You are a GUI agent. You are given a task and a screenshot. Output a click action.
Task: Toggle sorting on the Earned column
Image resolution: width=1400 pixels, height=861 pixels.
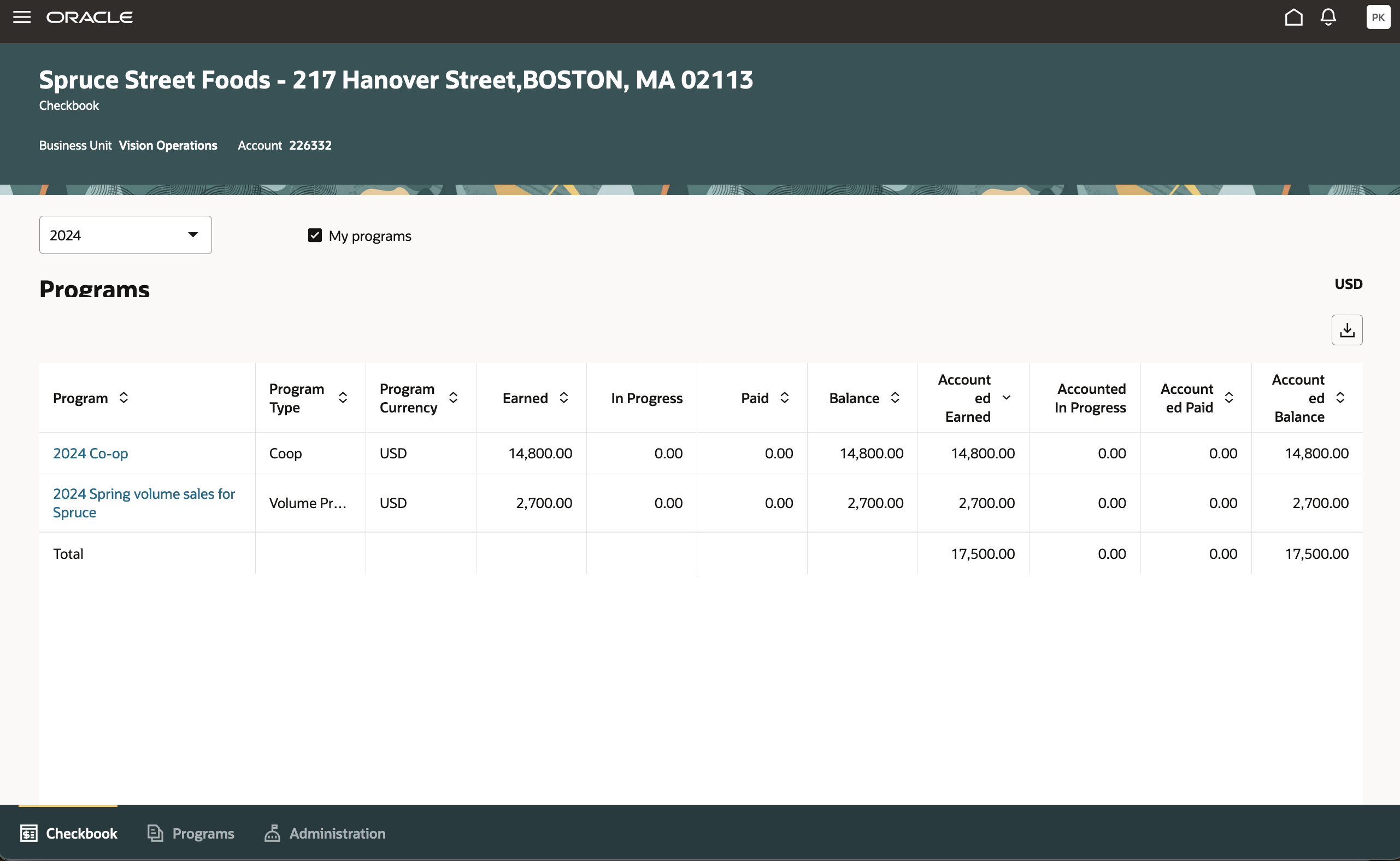coord(564,398)
